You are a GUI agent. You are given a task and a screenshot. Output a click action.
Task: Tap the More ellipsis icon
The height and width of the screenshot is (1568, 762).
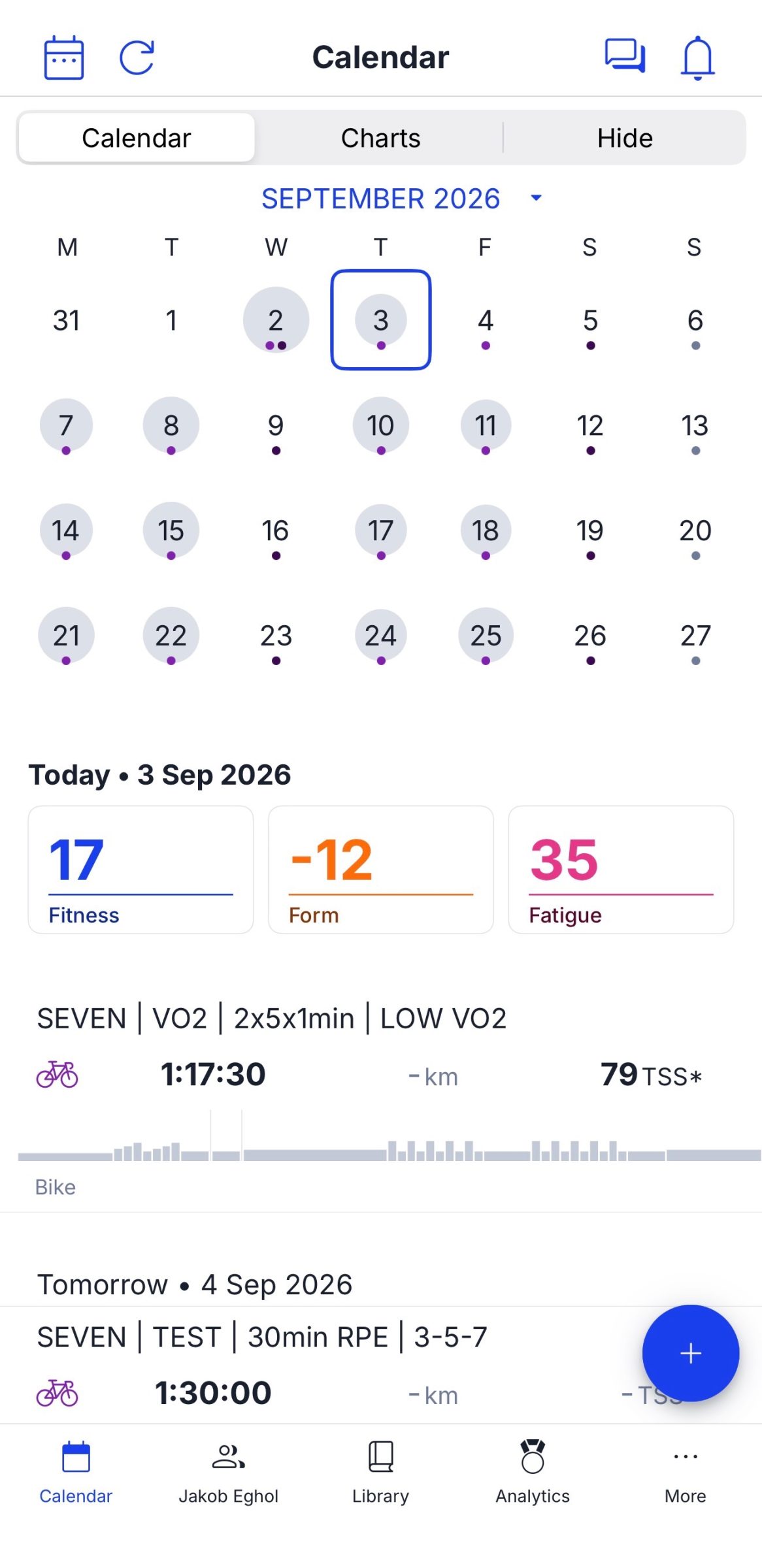coord(686,1456)
